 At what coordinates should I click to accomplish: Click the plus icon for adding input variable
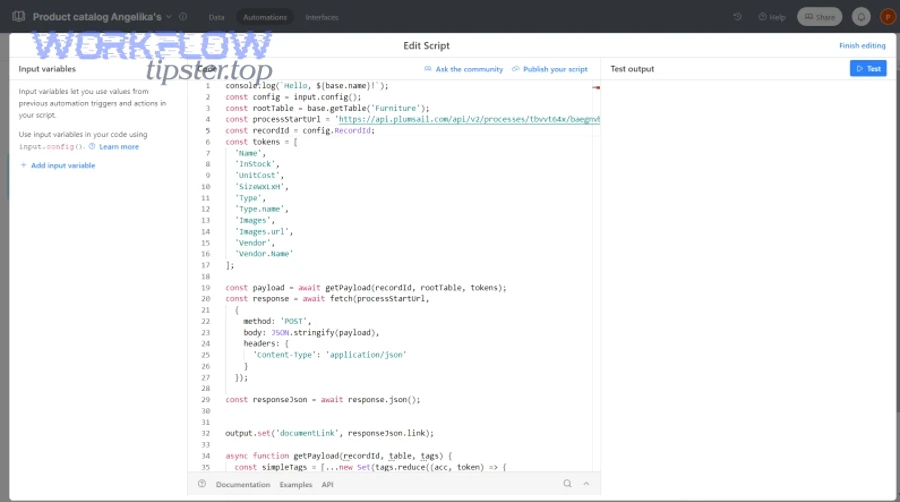point(24,165)
